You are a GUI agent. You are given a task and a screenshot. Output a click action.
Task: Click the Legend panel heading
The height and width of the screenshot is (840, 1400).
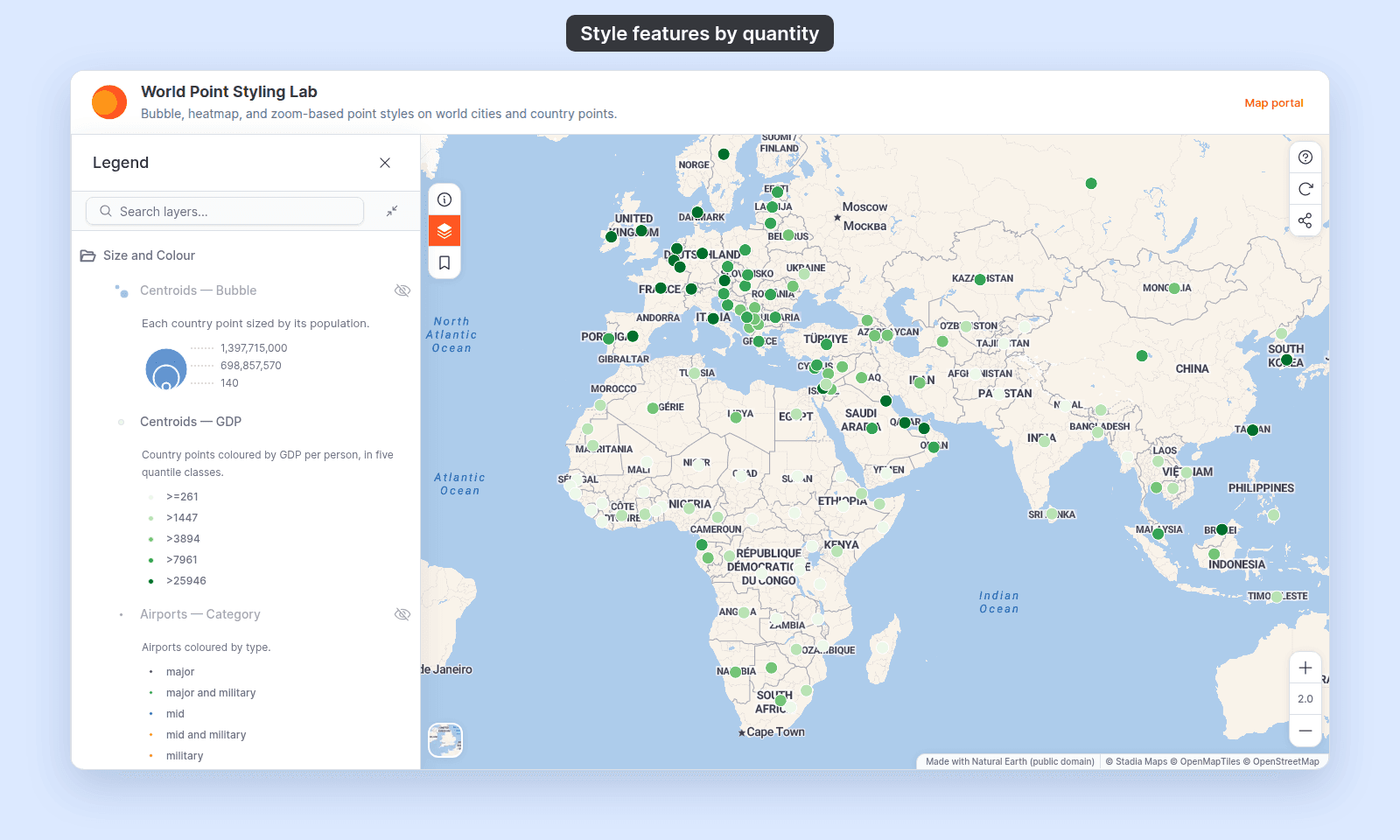coord(121,163)
